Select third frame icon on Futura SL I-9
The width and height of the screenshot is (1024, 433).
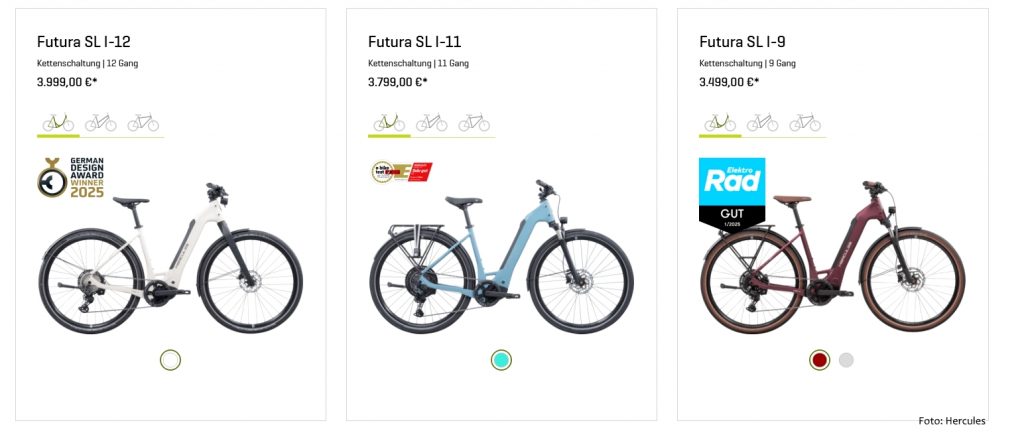[x=805, y=123]
